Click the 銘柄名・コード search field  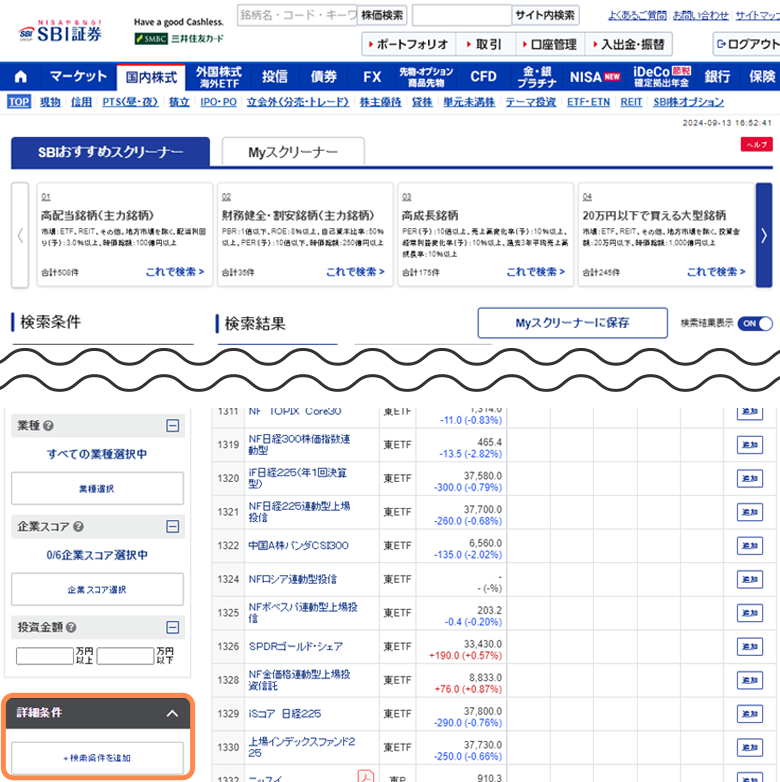(x=295, y=15)
